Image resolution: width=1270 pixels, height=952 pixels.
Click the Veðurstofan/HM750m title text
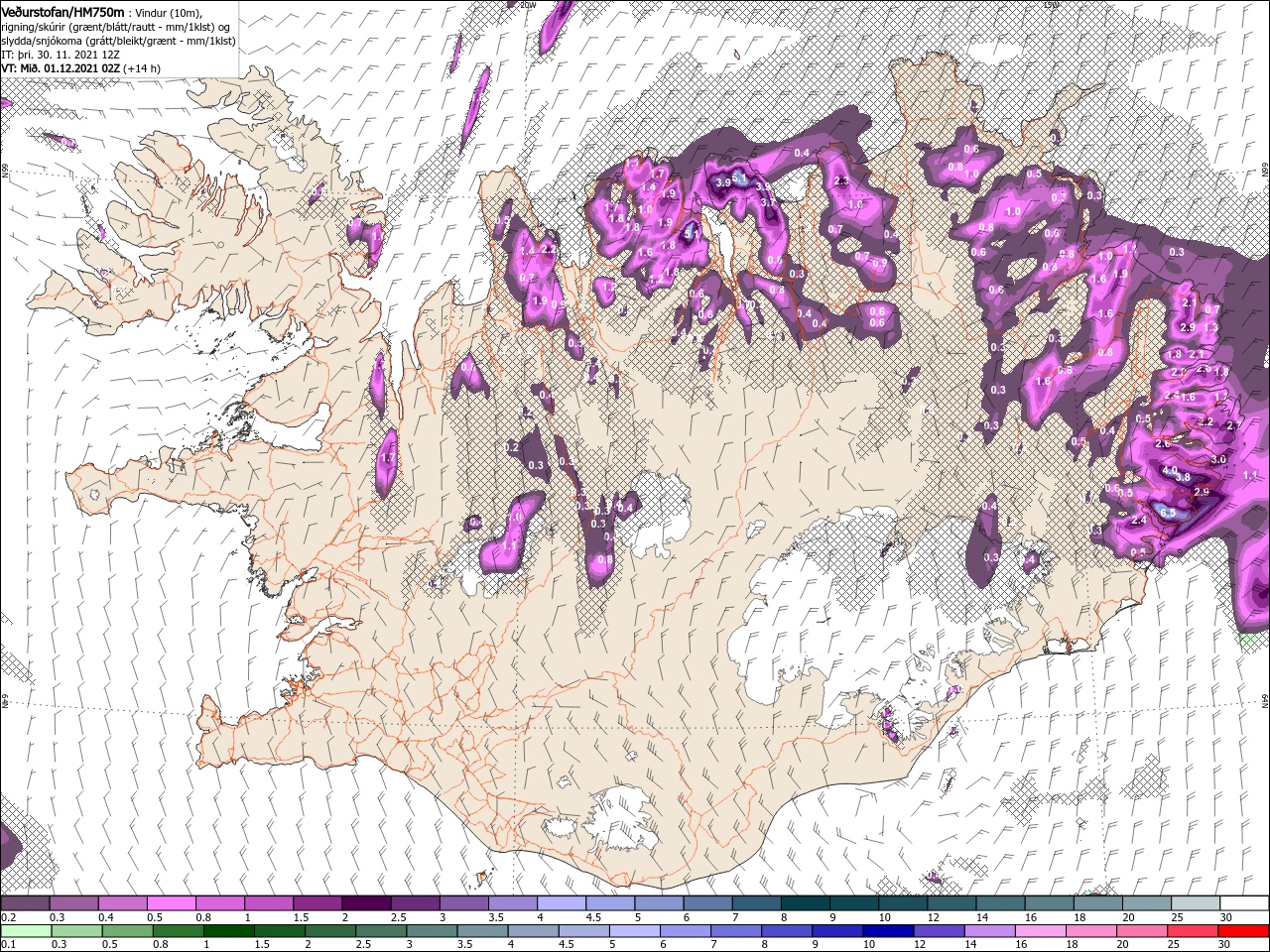click(x=63, y=11)
